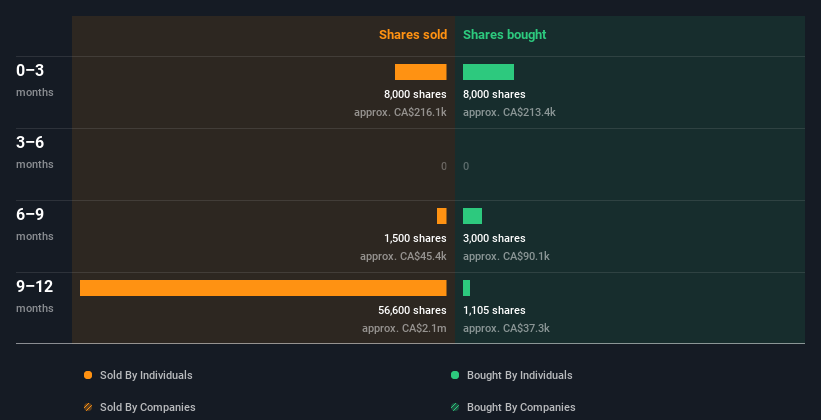Toggle the Sold By Companies legend label
The height and width of the screenshot is (420, 821).
point(148,407)
